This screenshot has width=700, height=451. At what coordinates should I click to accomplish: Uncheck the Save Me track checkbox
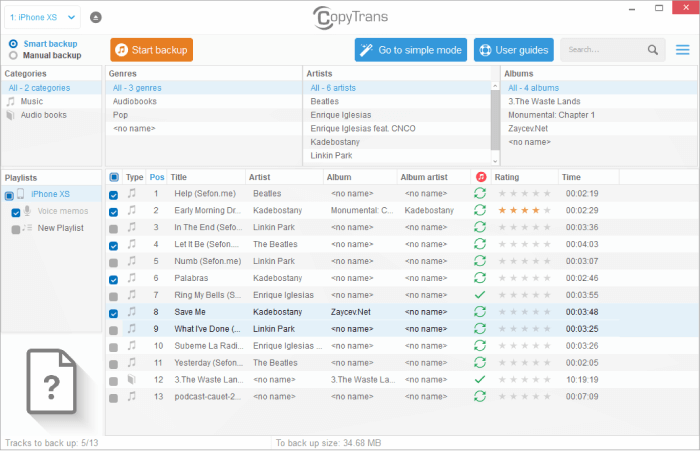point(113,313)
